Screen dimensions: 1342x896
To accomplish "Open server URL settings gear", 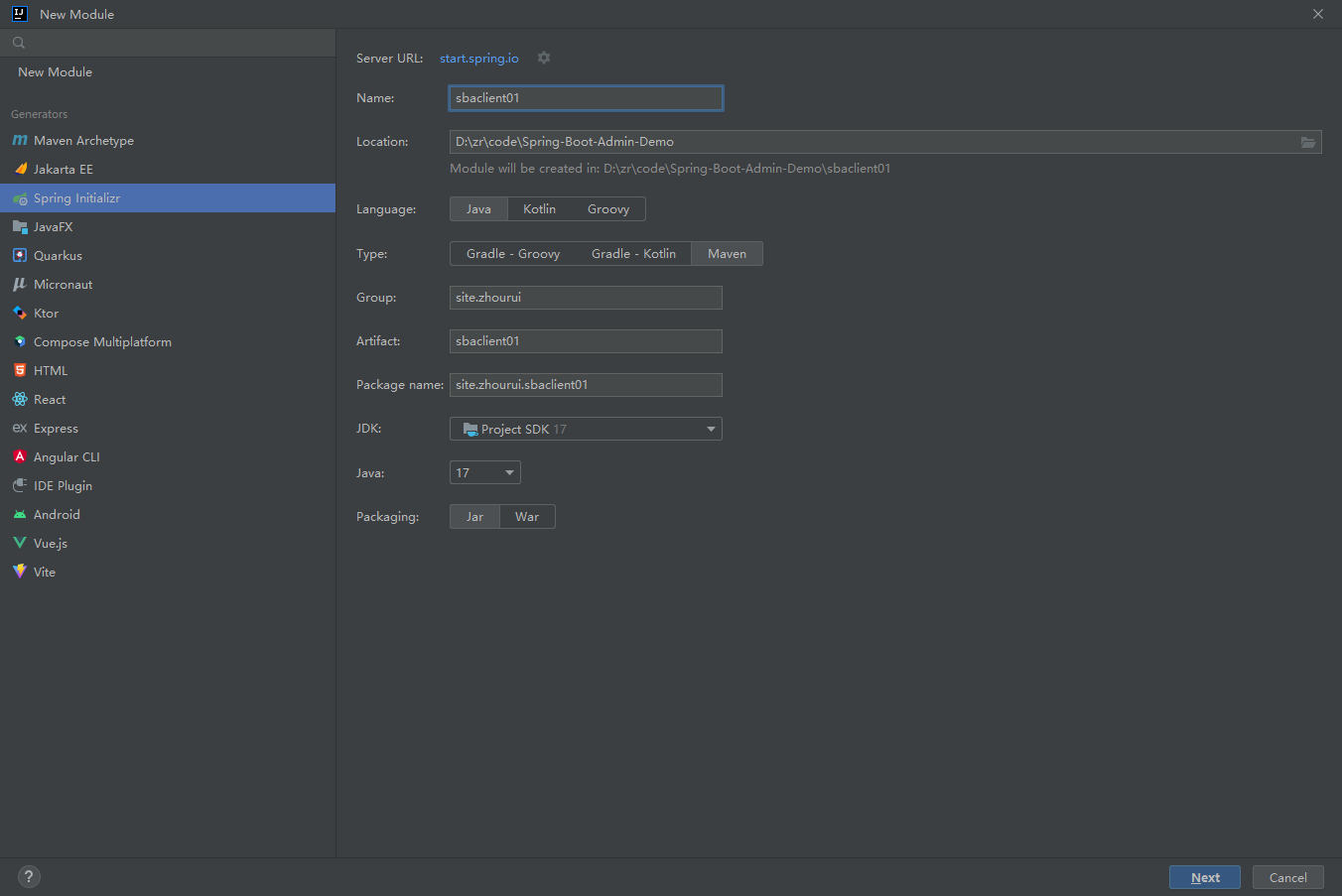I will point(544,58).
